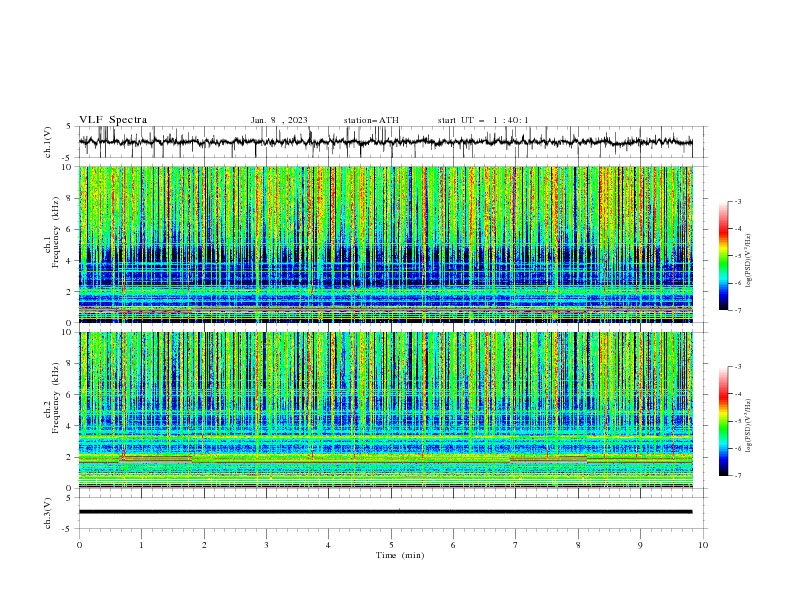
Task: Click time axis tick label "3"
Action: click(x=266, y=545)
